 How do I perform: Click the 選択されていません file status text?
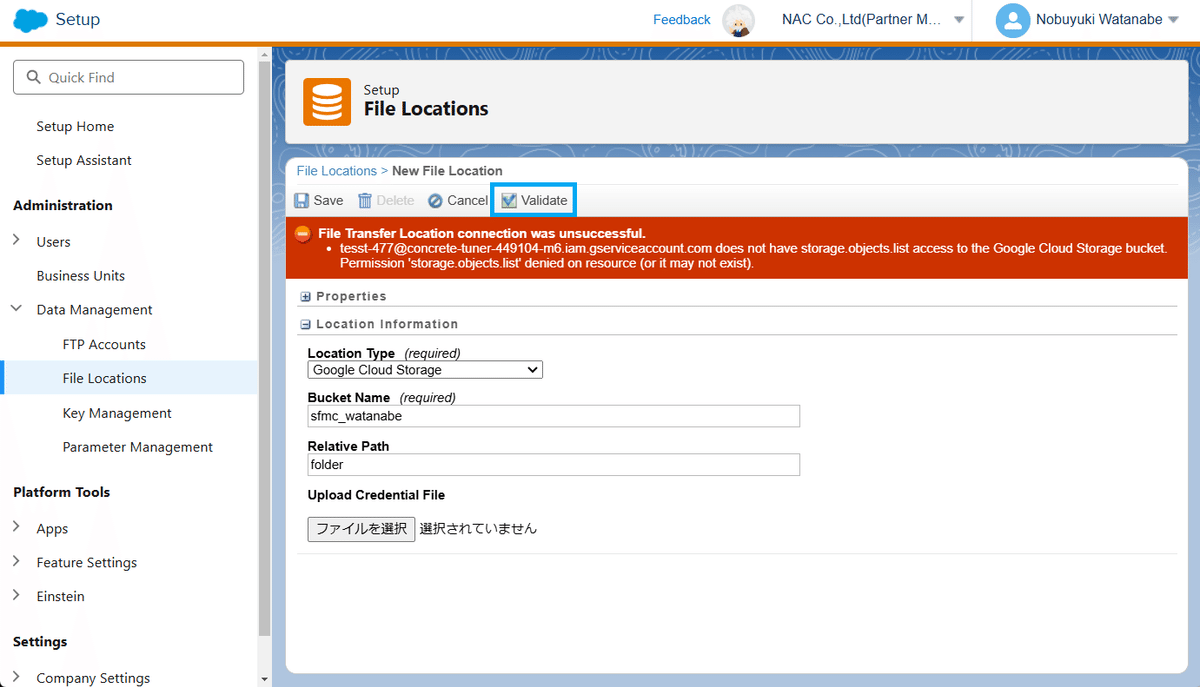point(478,529)
